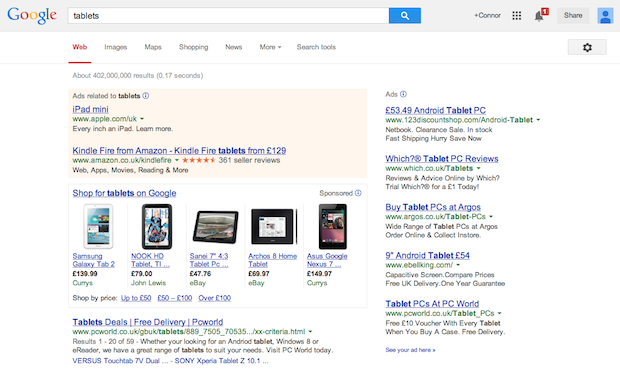This screenshot has height=374, width=620.
Task: Click info icon next to 'Ads related to tablets'
Action: [x=146, y=96]
